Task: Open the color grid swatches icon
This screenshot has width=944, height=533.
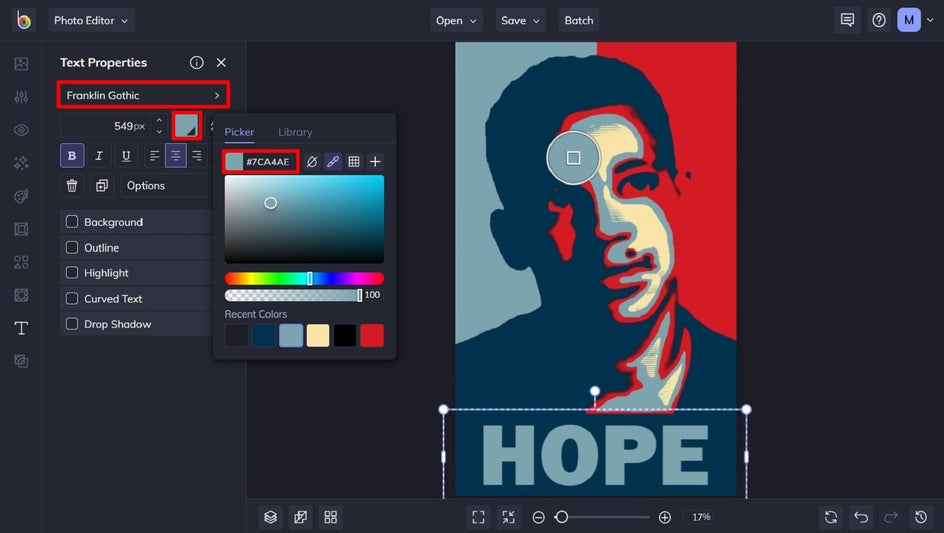Action: 354,161
